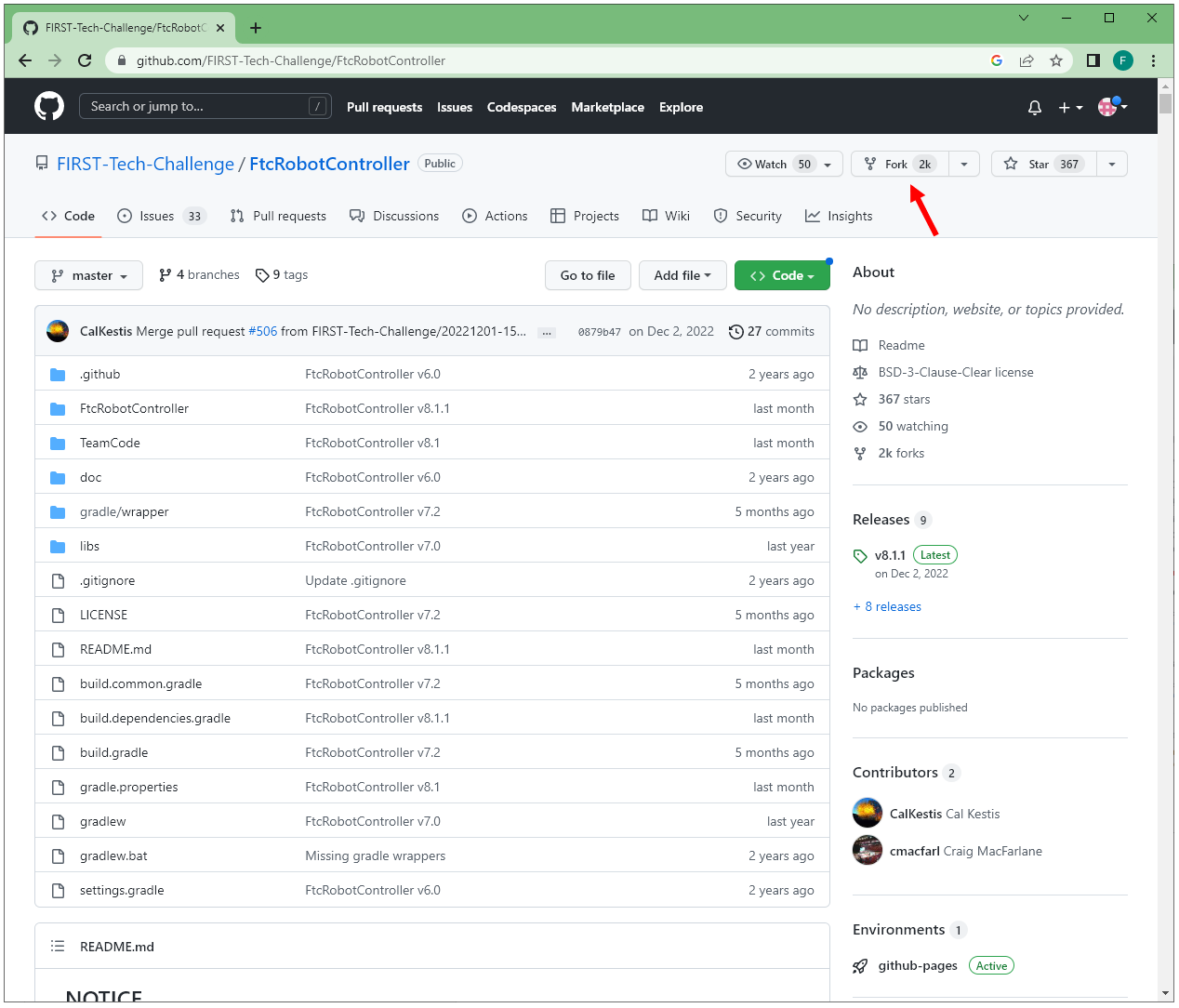
Task: Open the v8.1.1 latest release
Action: coord(890,555)
